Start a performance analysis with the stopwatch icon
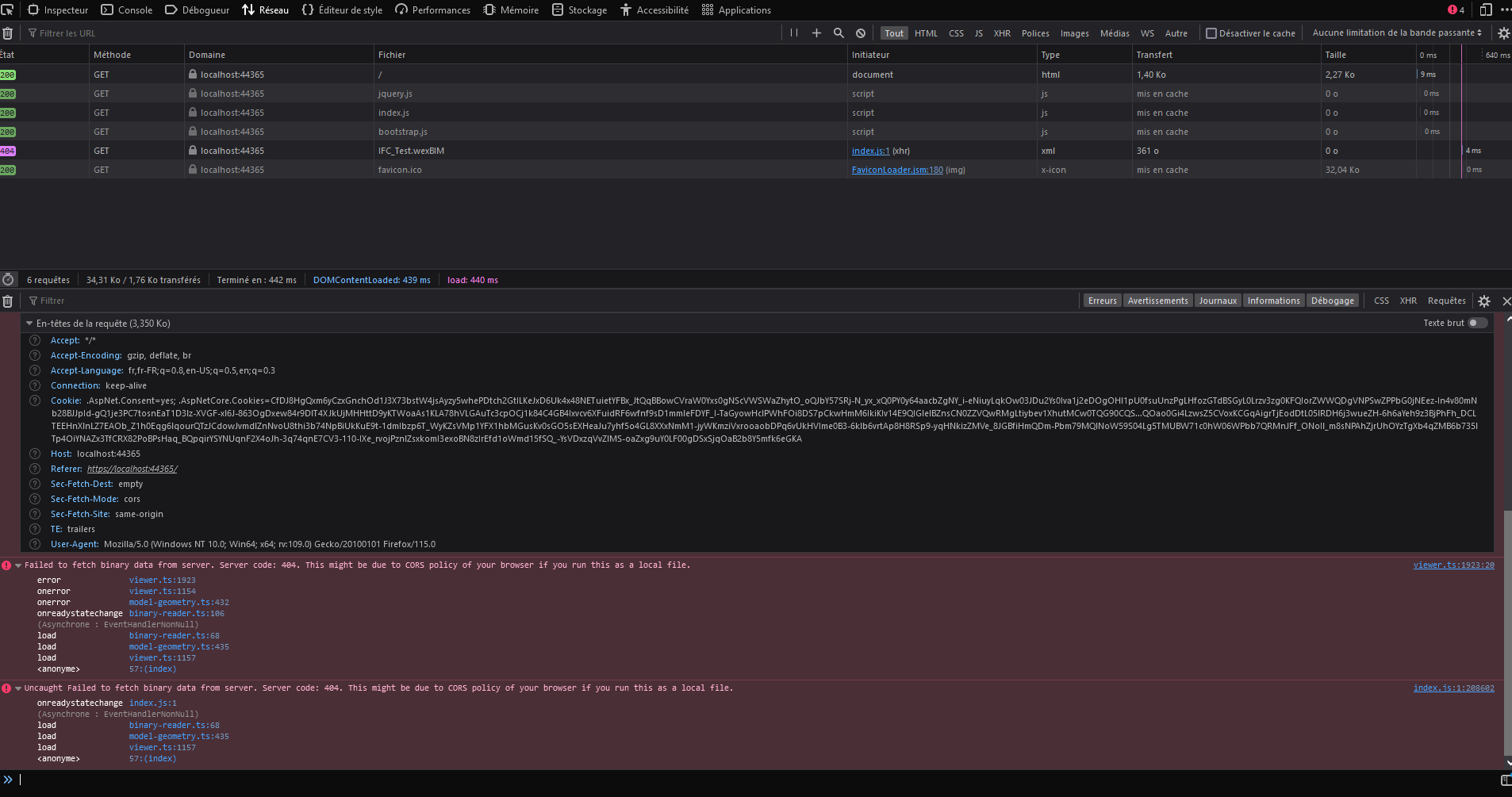1512x797 pixels. tap(8, 279)
